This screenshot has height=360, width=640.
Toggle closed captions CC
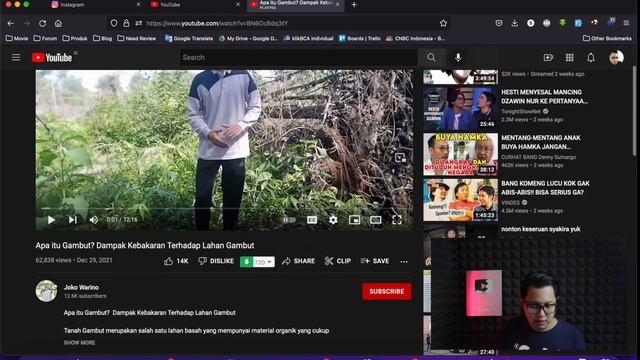pyautogui.click(x=312, y=220)
